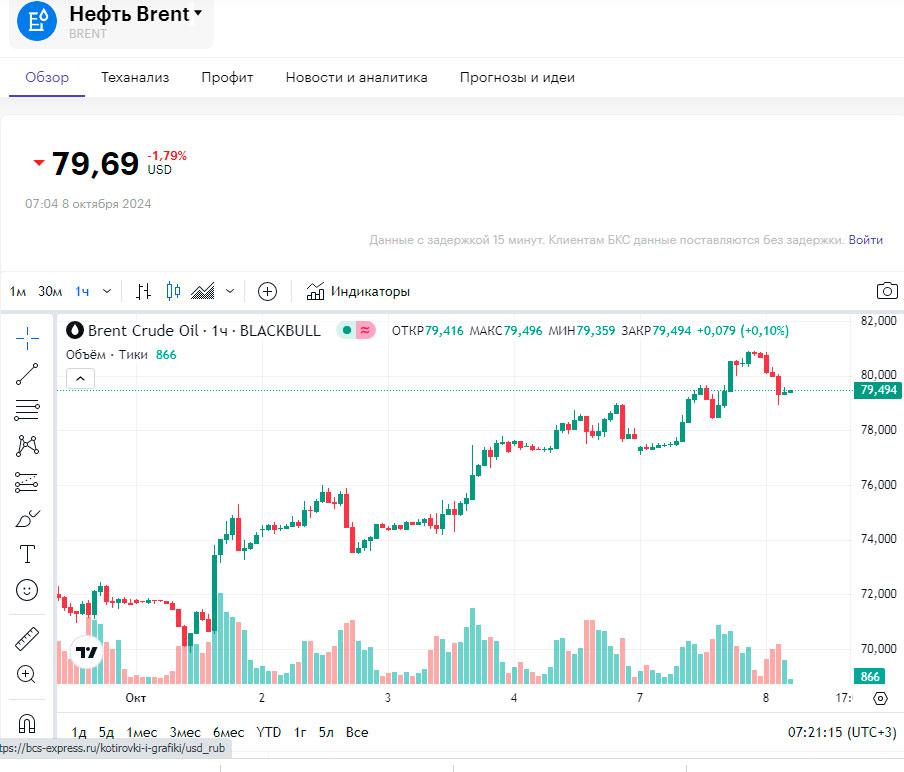The width and height of the screenshot is (904, 772).
Task: Set chart range to 3мес
Action: [x=185, y=732]
